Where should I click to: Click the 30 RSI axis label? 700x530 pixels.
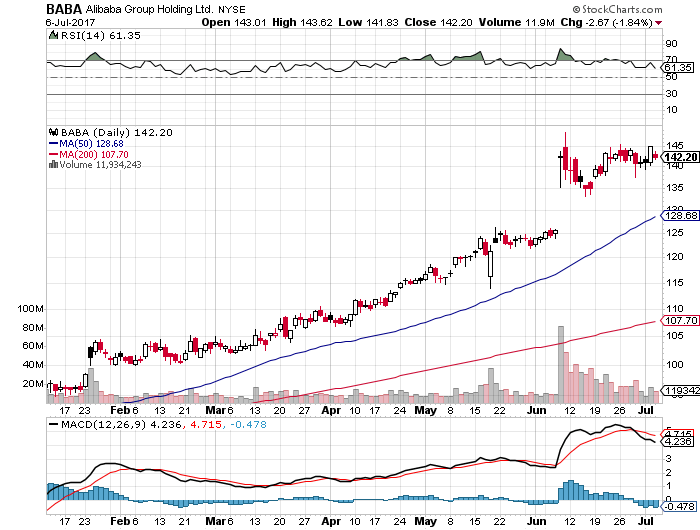pos(671,94)
